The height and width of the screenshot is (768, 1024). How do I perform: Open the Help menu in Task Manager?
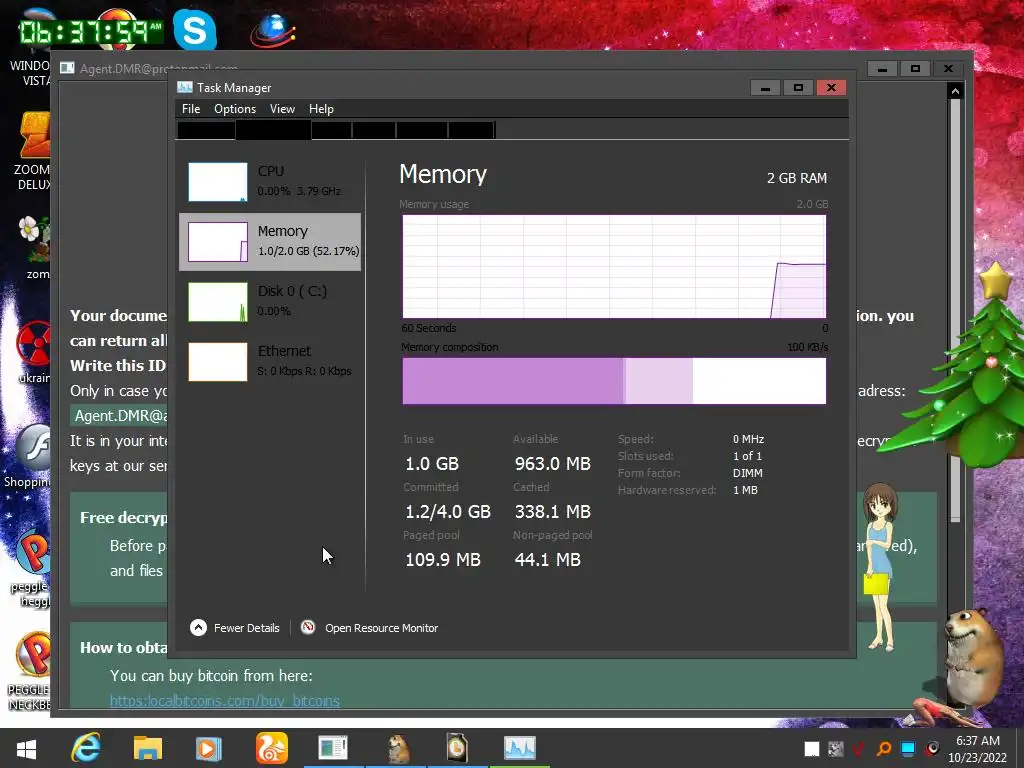click(321, 109)
